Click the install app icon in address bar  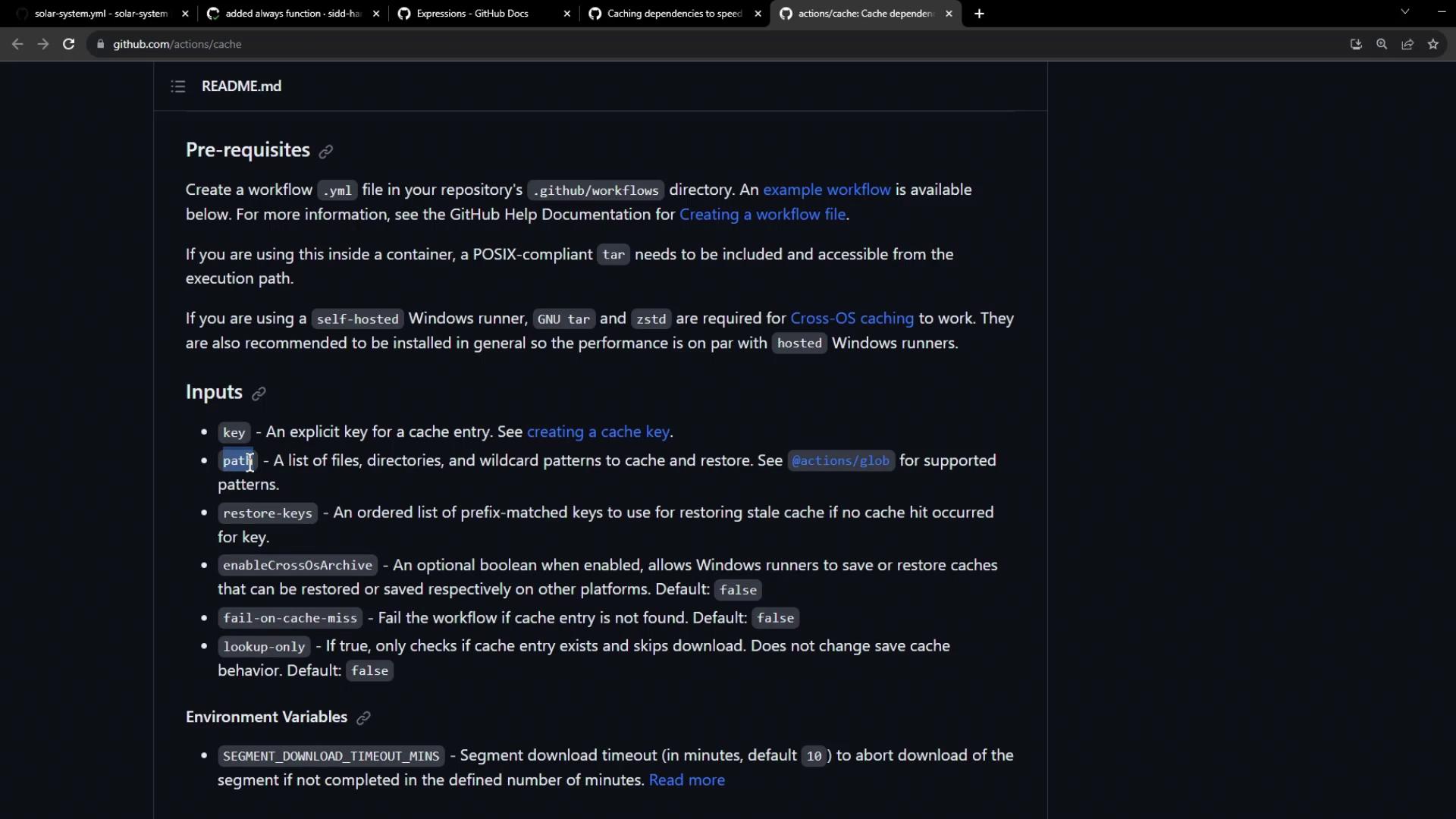tap(1356, 44)
